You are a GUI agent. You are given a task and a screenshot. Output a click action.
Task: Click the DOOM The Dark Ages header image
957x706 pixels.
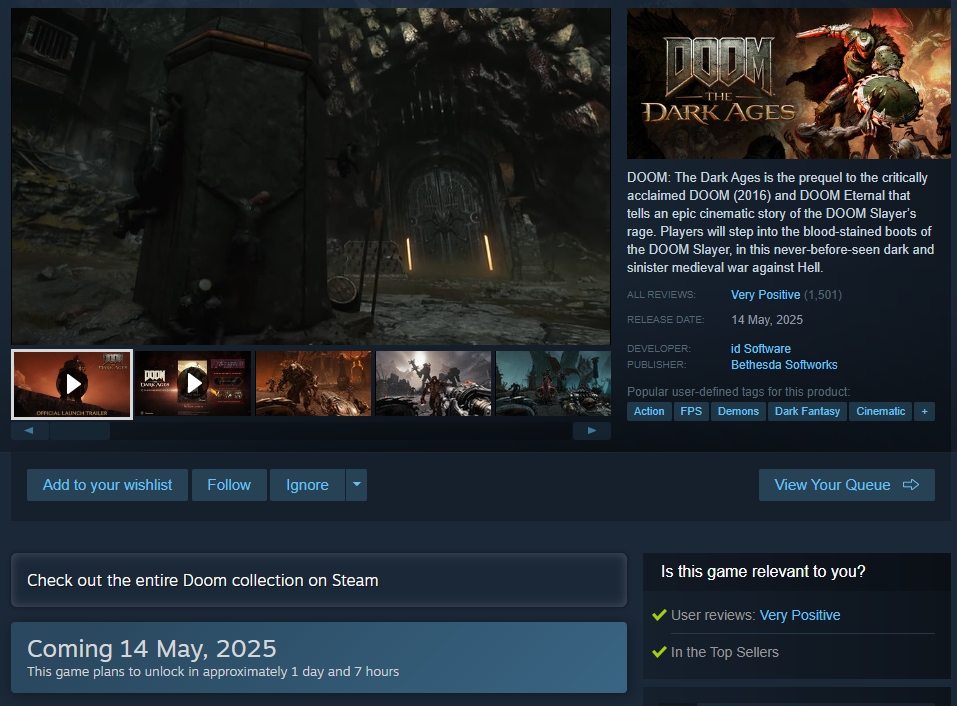[x=788, y=84]
